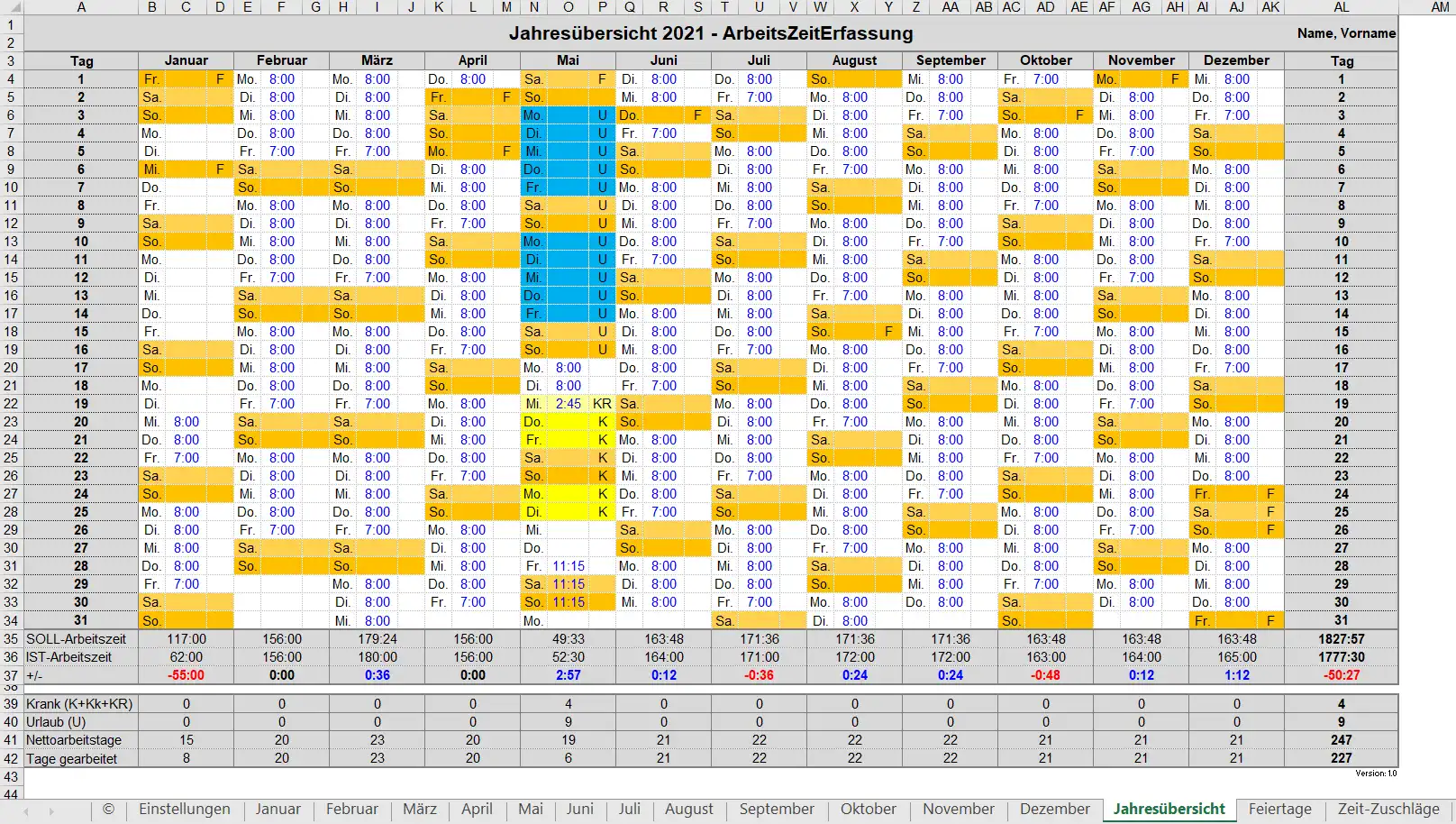1456x824 pixels.
Task: Select the yearly total '1777:30' cell
Action: click(1342, 657)
